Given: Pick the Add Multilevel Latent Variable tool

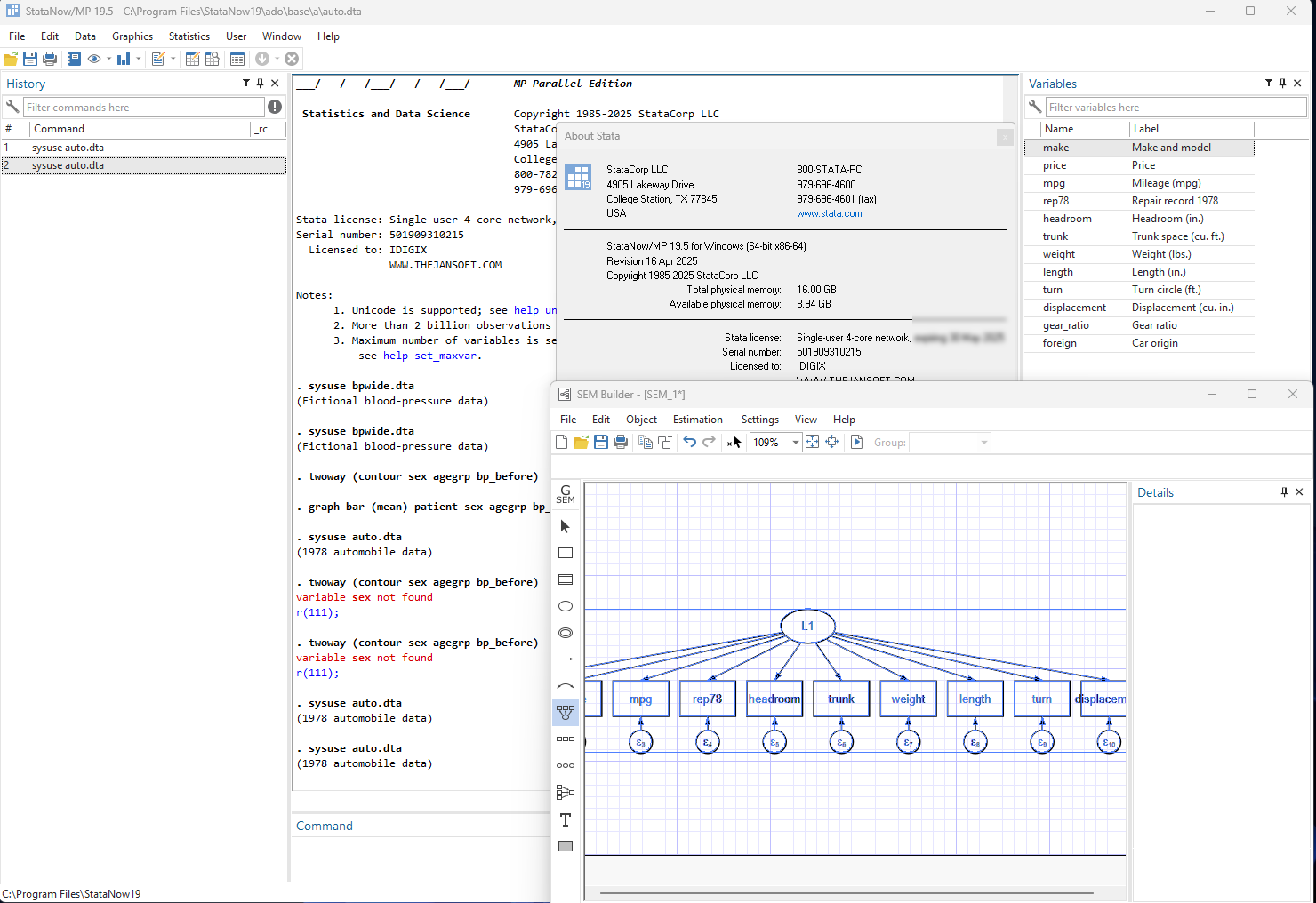Looking at the screenshot, I should 566,633.
